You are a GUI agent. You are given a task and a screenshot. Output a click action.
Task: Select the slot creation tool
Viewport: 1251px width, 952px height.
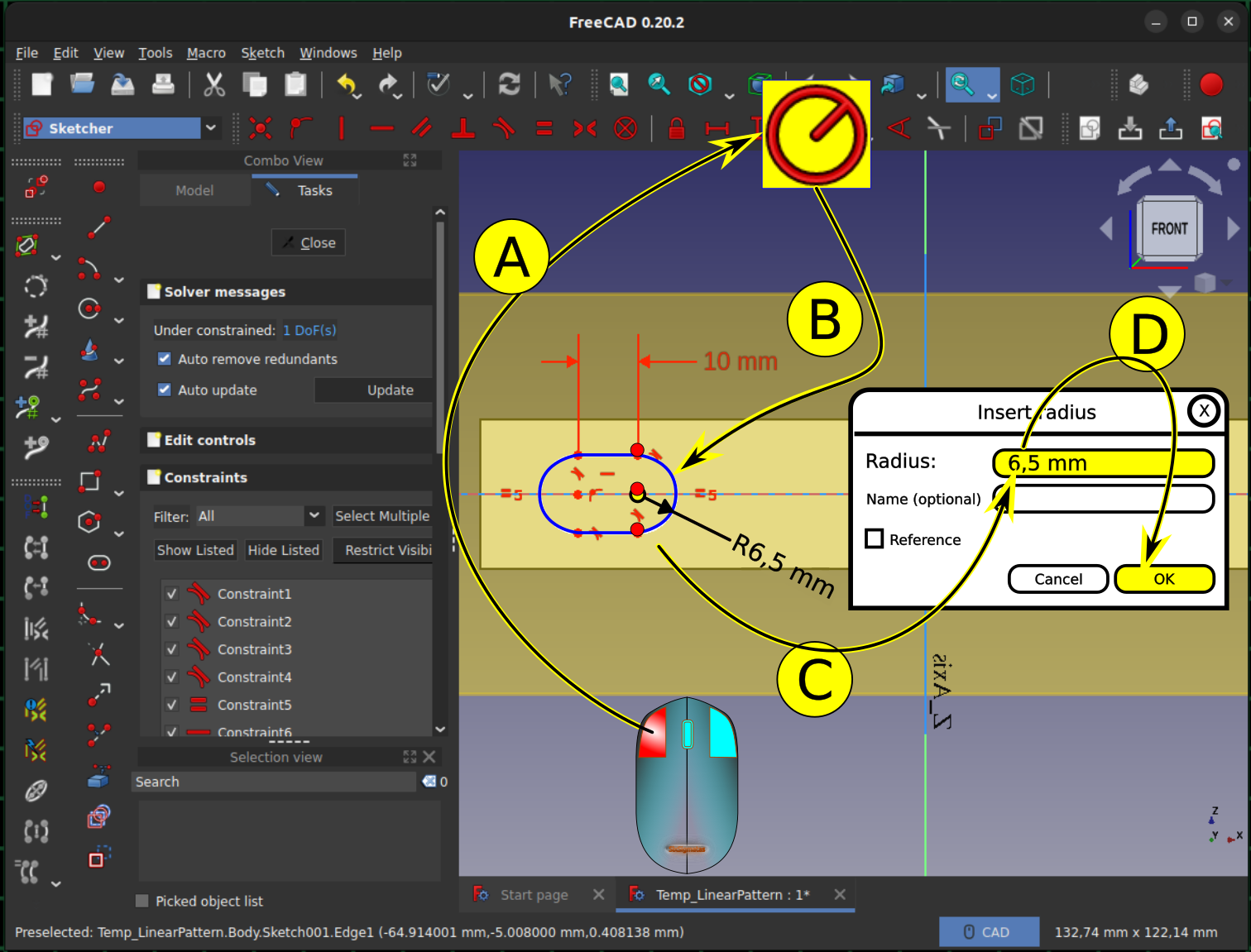coord(99,562)
